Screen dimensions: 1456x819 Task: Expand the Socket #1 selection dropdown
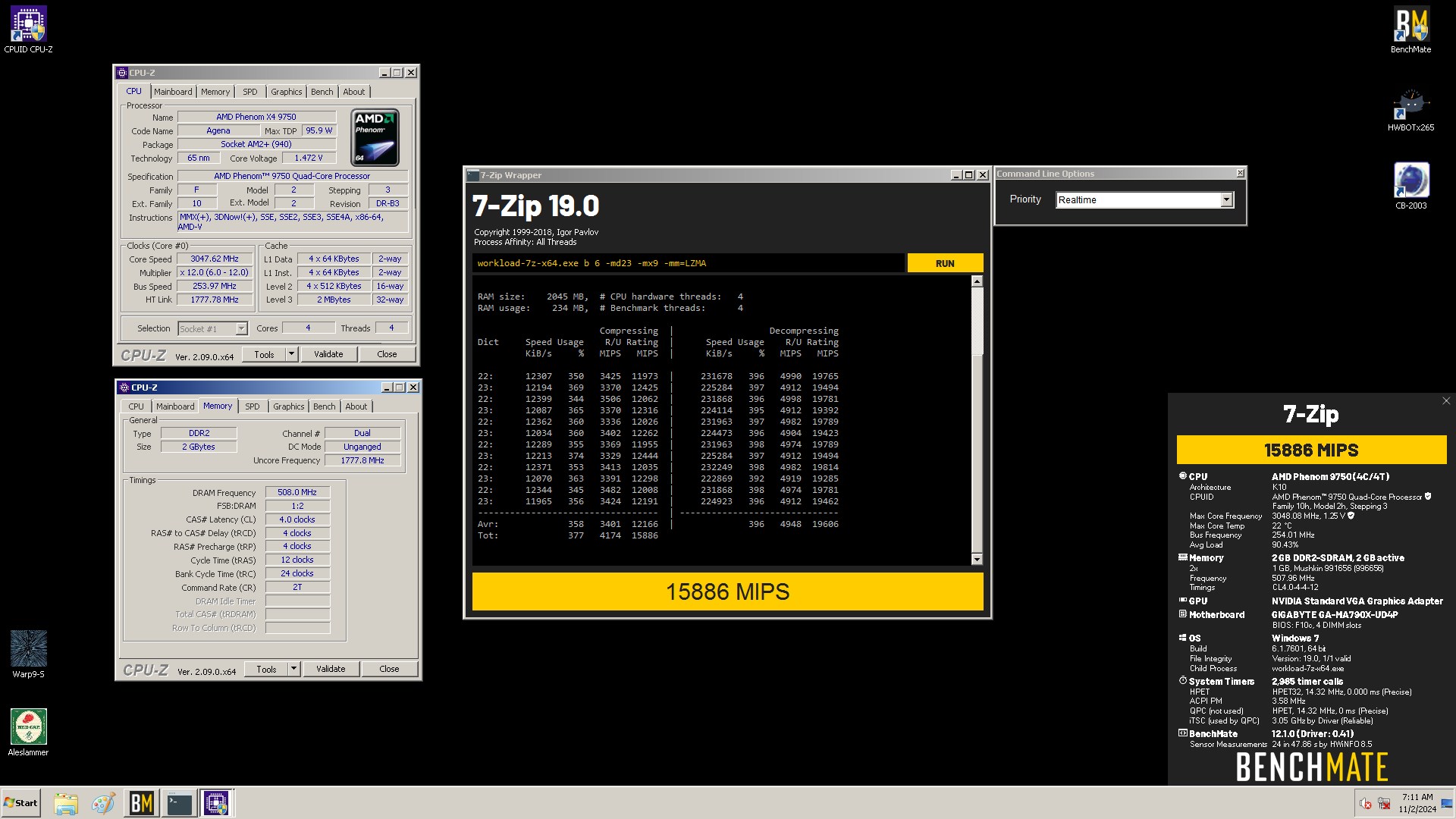click(x=241, y=328)
